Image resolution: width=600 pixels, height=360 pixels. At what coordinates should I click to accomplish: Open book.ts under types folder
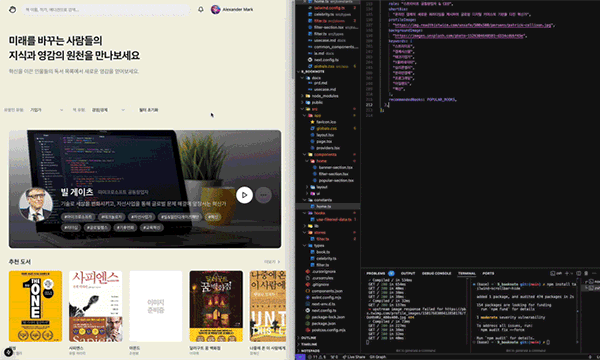(323, 252)
